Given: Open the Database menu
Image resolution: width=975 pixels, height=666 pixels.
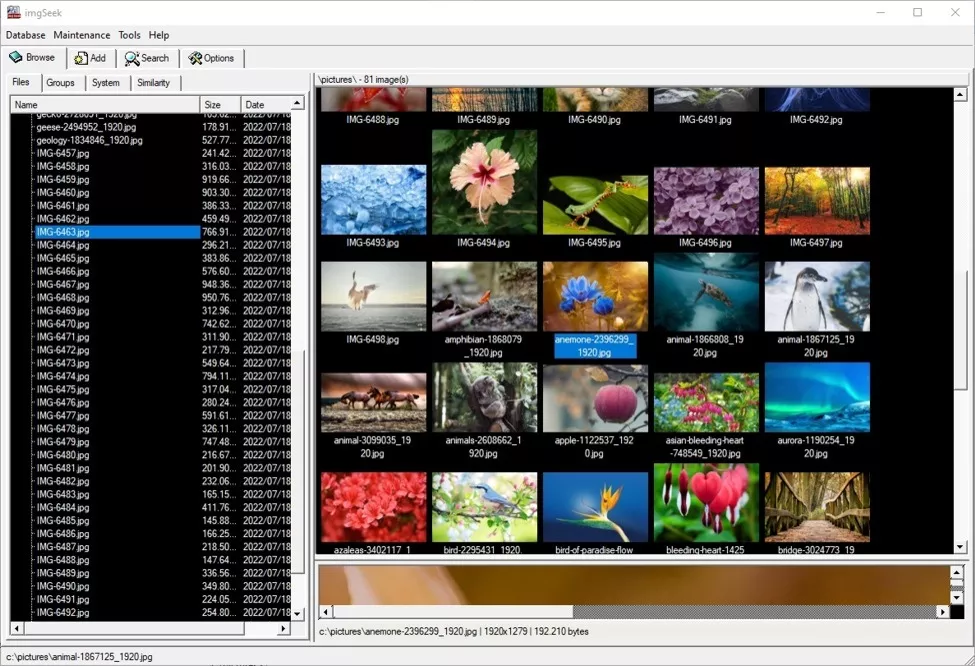Looking at the screenshot, I should point(25,35).
